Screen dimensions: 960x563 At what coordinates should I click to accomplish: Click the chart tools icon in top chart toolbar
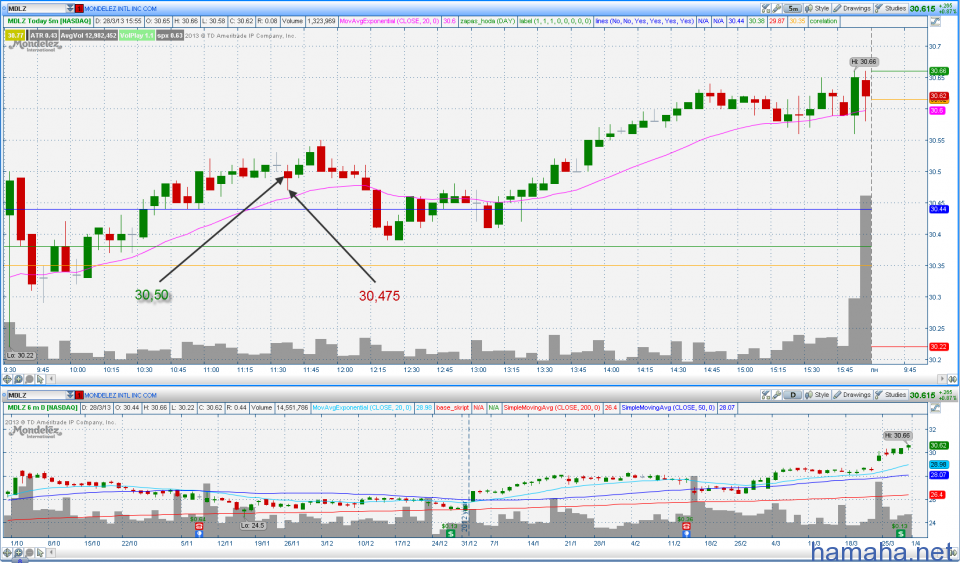pos(765,9)
